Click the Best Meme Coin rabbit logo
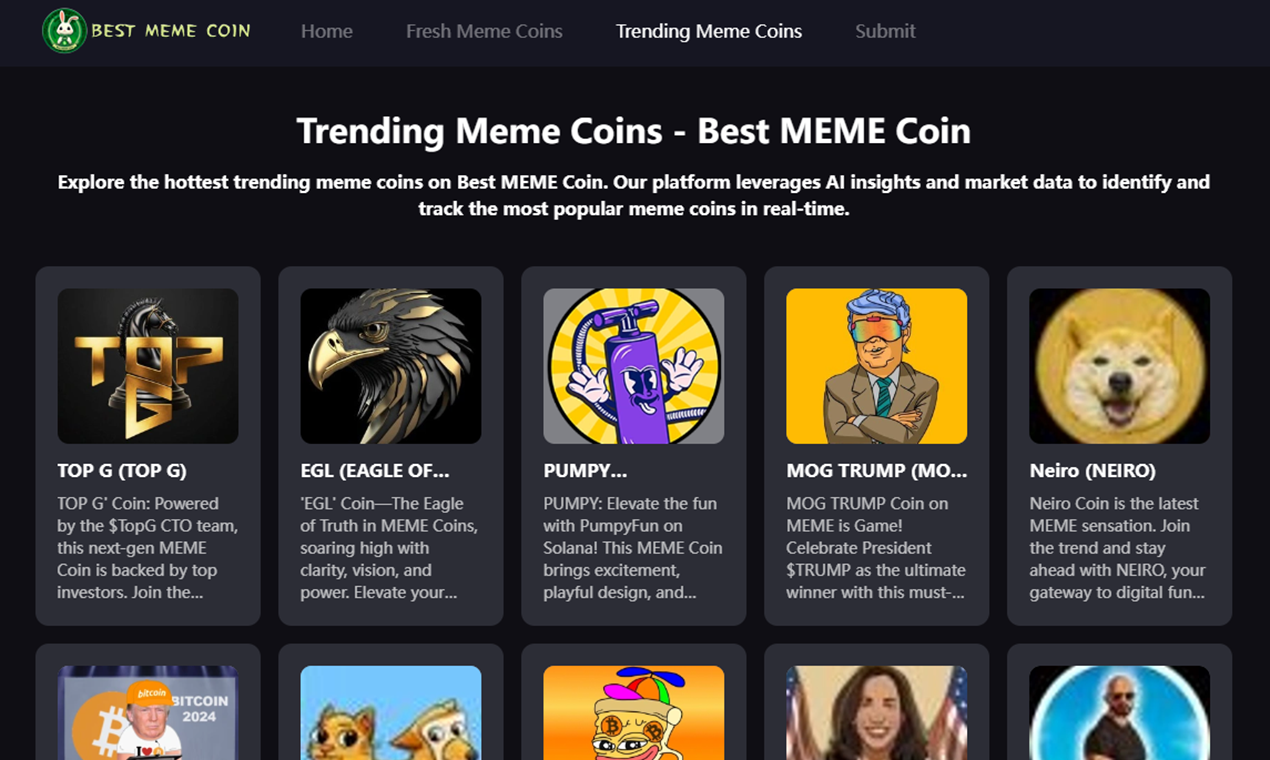Viewport: 1270px width, 760px height. coord(64,30)
